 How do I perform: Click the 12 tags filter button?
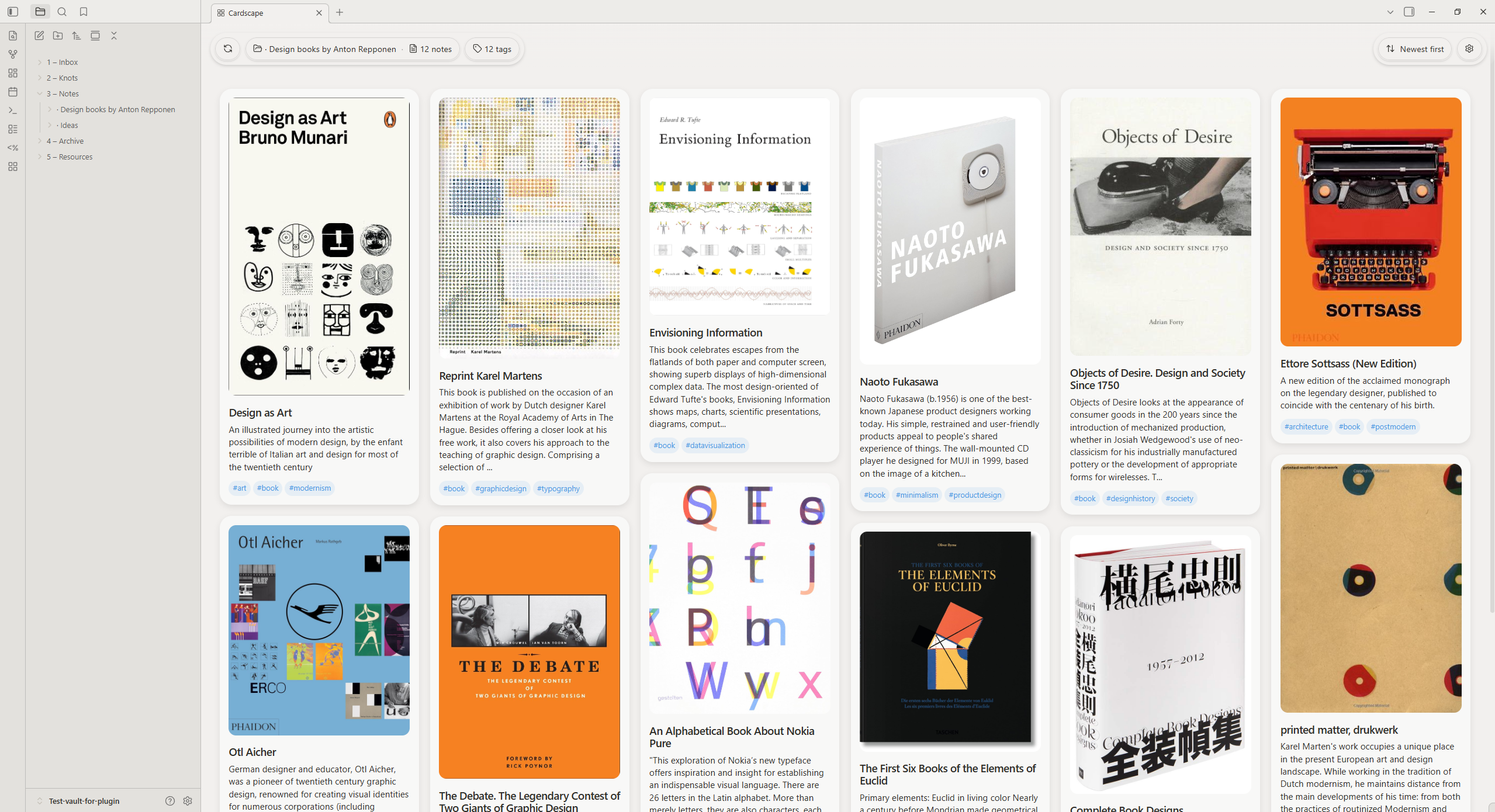pos(493,49)
